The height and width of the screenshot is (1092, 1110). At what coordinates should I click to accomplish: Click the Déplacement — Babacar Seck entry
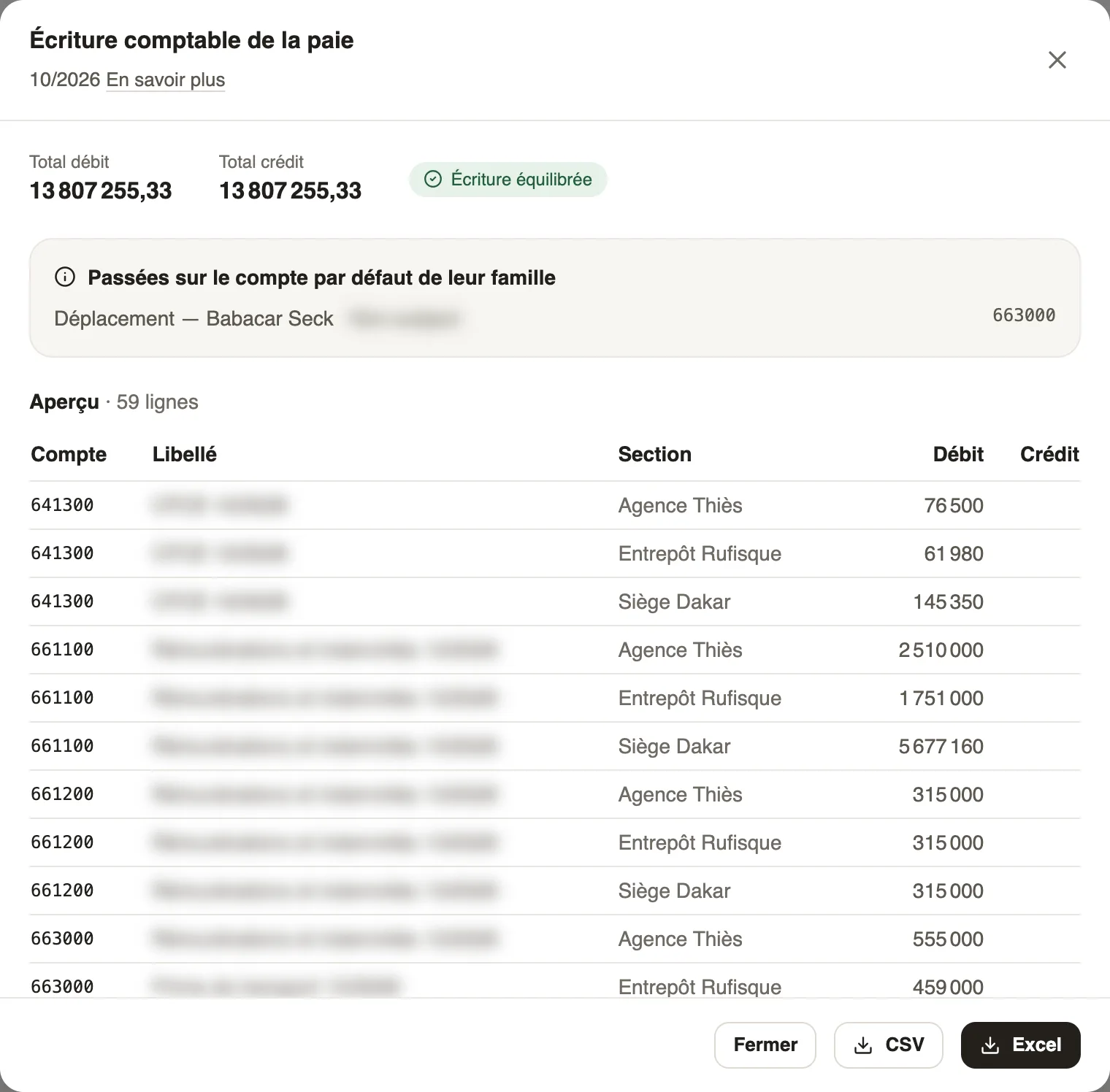point(194,319)
